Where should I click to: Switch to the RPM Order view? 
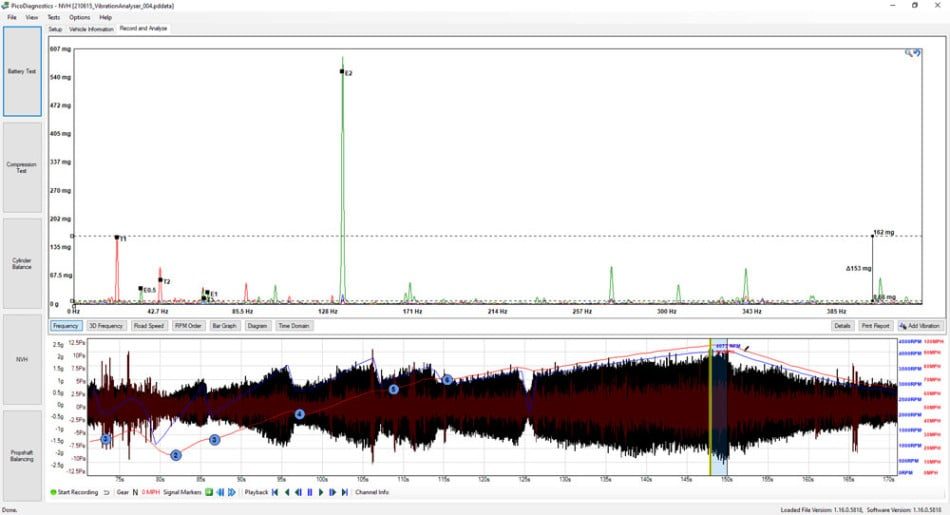(x=188, y=326)
